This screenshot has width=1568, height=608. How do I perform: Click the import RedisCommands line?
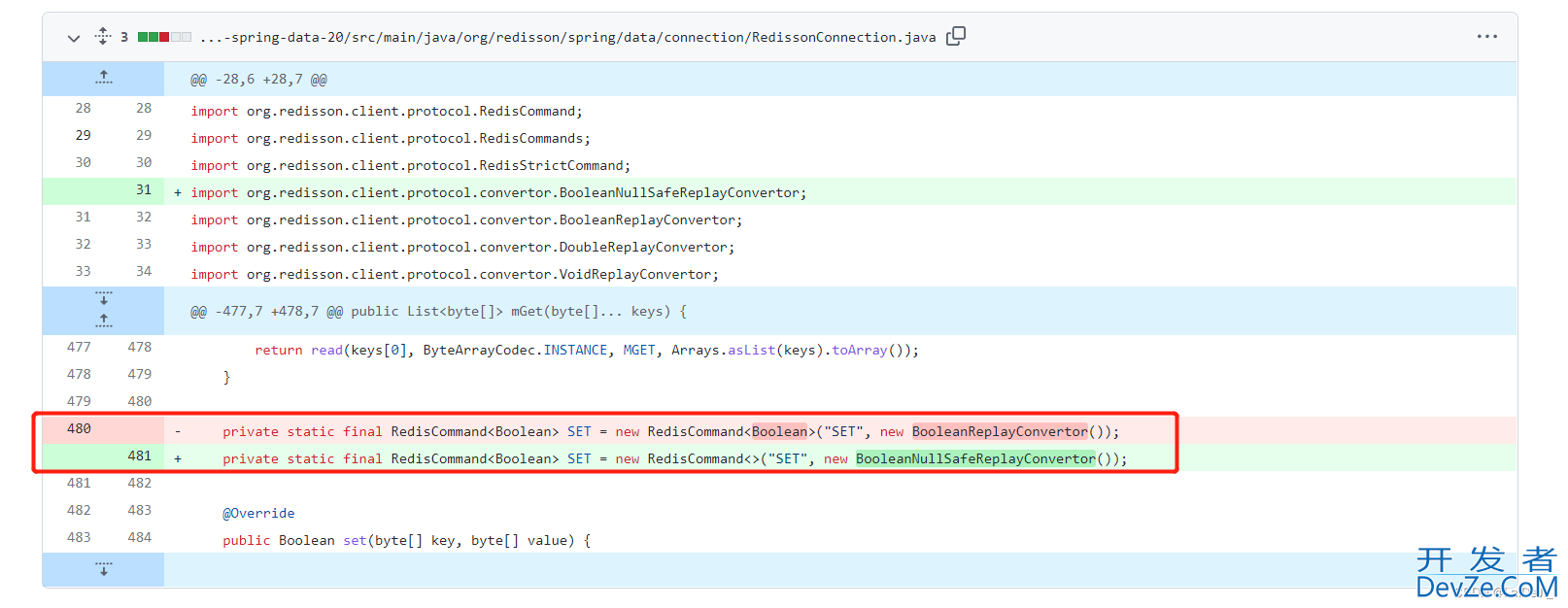(x=391, y=139)
